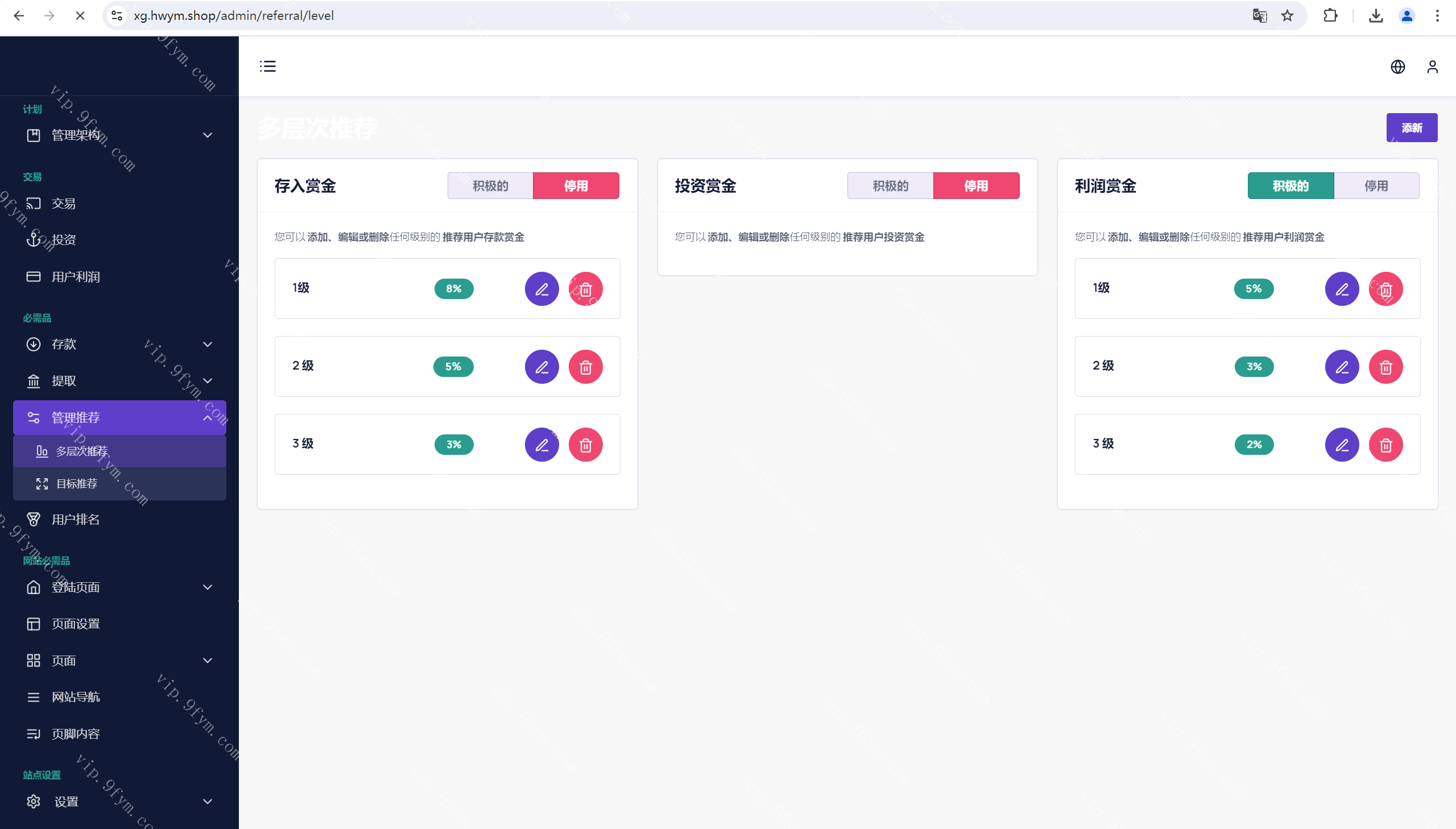Set 利润赏金 to 停用 (disabled)
Viewport: 1456px width, 829px height.
(1376, 185)
